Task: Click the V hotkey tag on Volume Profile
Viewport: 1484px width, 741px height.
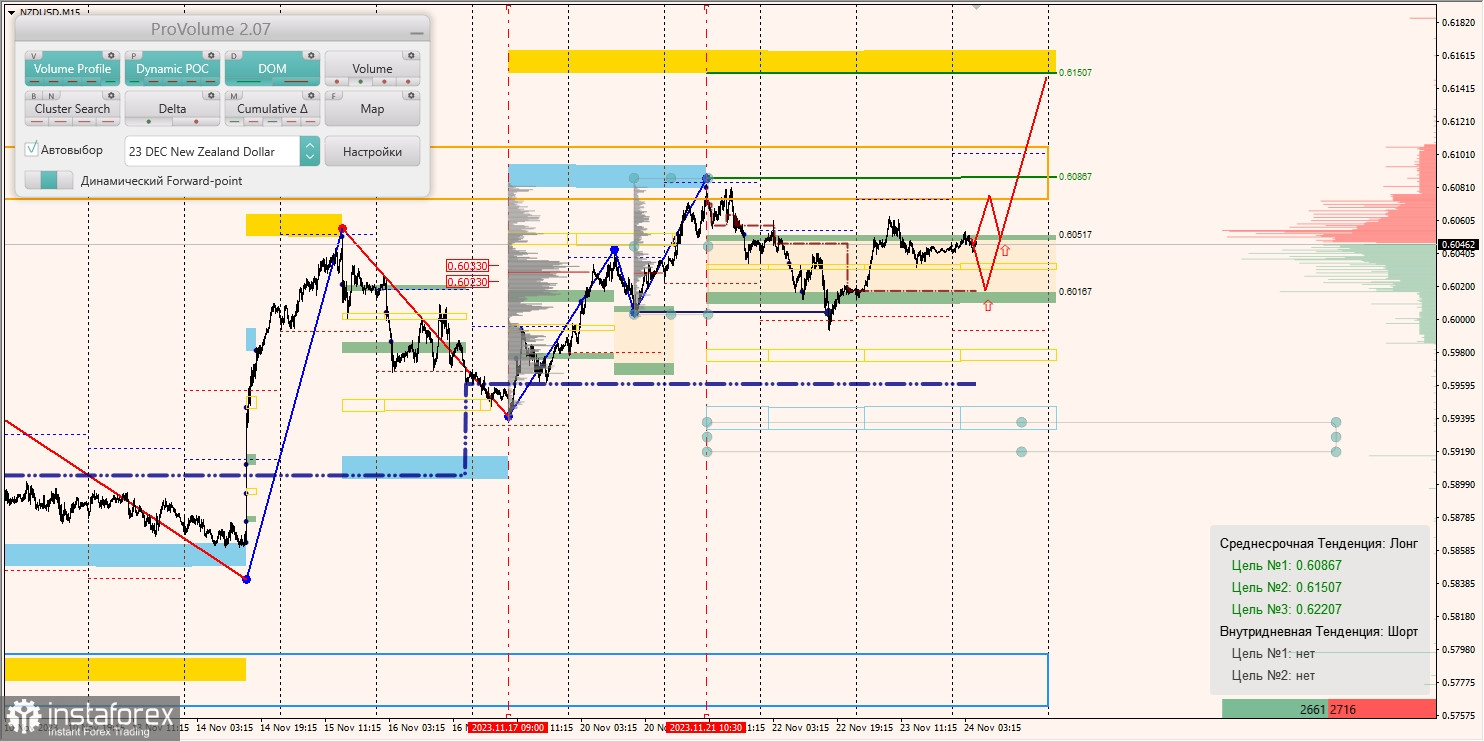Action: pos(35,56)
